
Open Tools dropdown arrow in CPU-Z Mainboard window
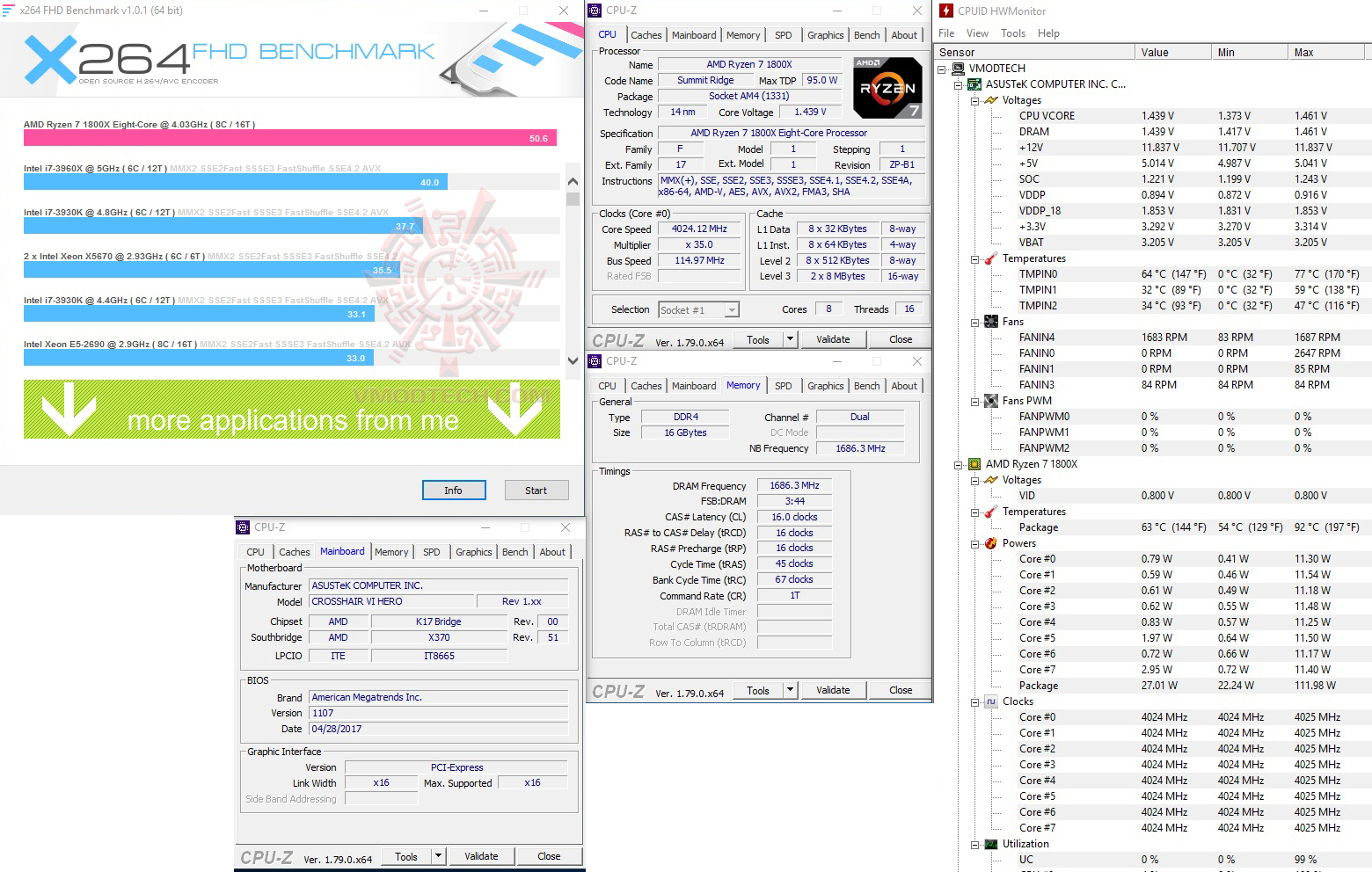[439, 856]
